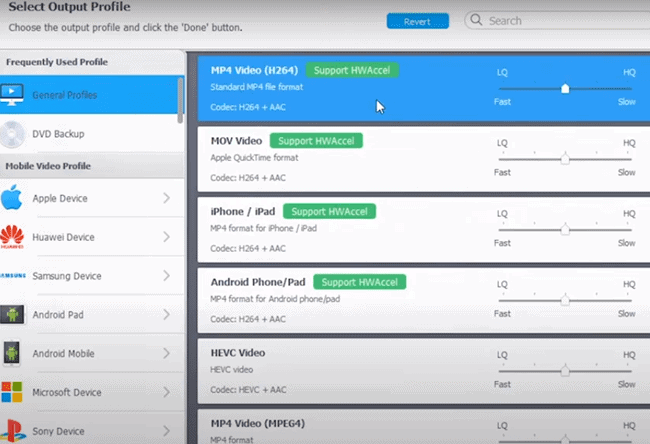Click the Android Pad tablet icon
Image resolution: width=650 pixels, height=444 pixels.
[12, 314]
